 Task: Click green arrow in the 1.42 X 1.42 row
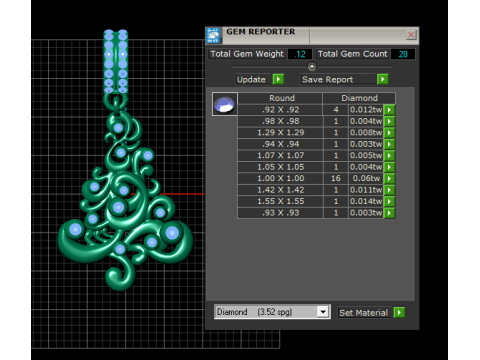click(x=389, y=190)
